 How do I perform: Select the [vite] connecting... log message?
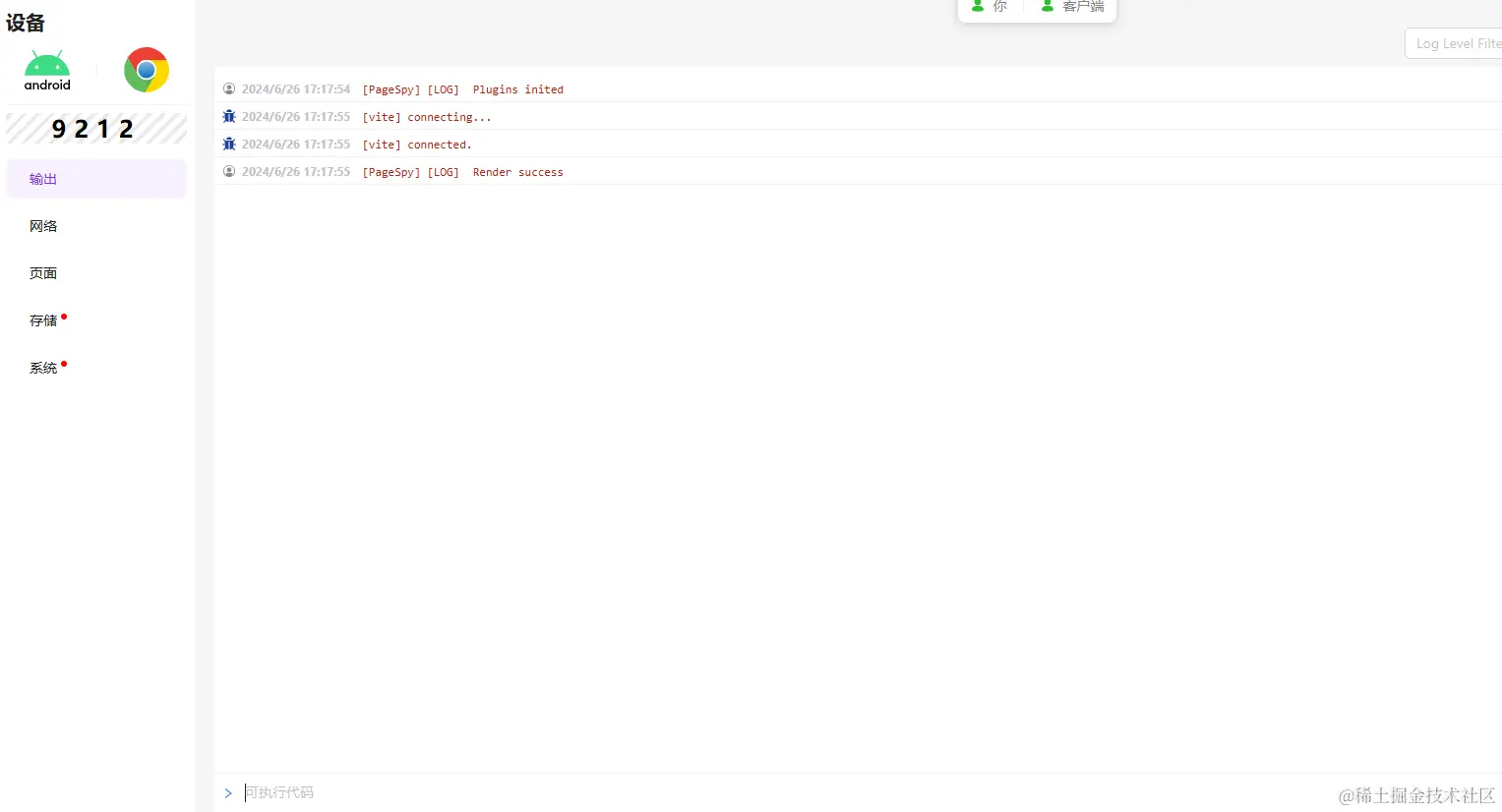coord(427,117)
